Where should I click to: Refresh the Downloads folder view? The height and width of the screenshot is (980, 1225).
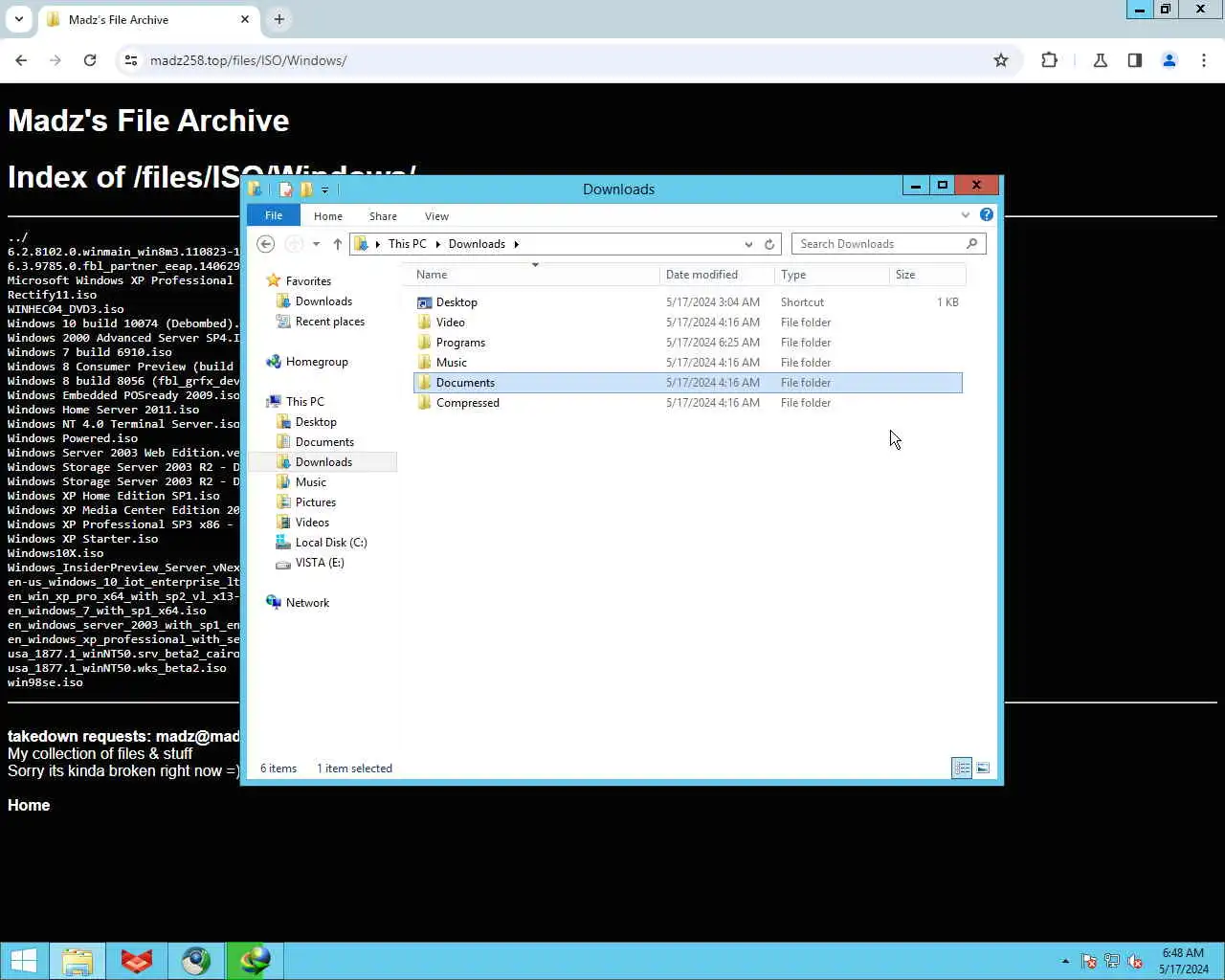(x=769, y=244)
